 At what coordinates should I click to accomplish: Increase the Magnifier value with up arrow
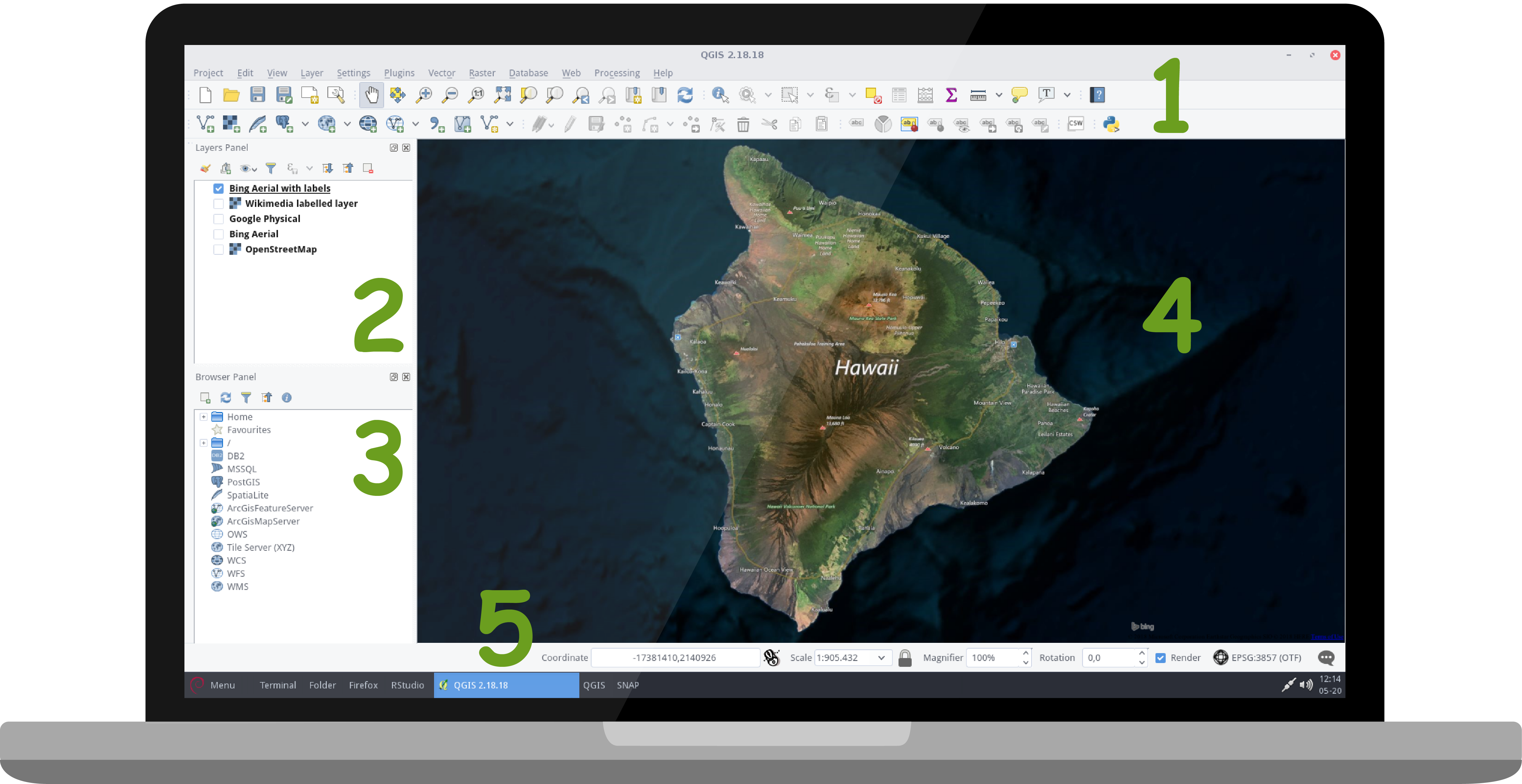(x=1026, y=653)
